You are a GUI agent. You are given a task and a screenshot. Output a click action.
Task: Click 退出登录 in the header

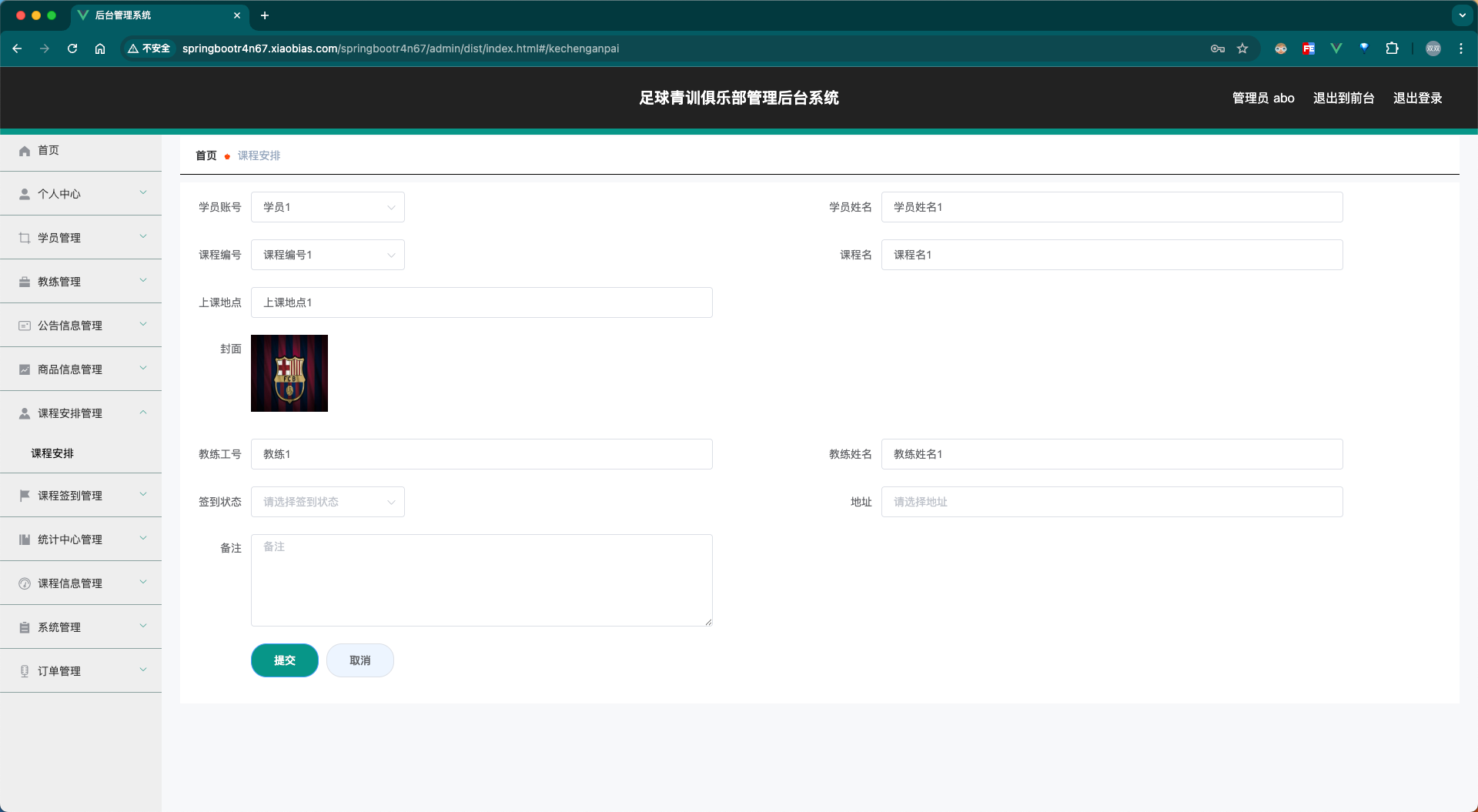click(x=1418, y=98)
